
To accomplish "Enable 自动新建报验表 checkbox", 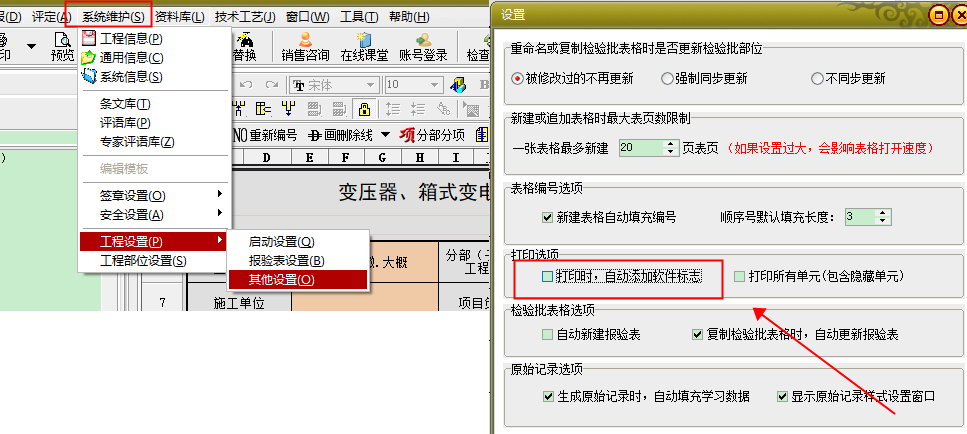I will coord(547,335).
